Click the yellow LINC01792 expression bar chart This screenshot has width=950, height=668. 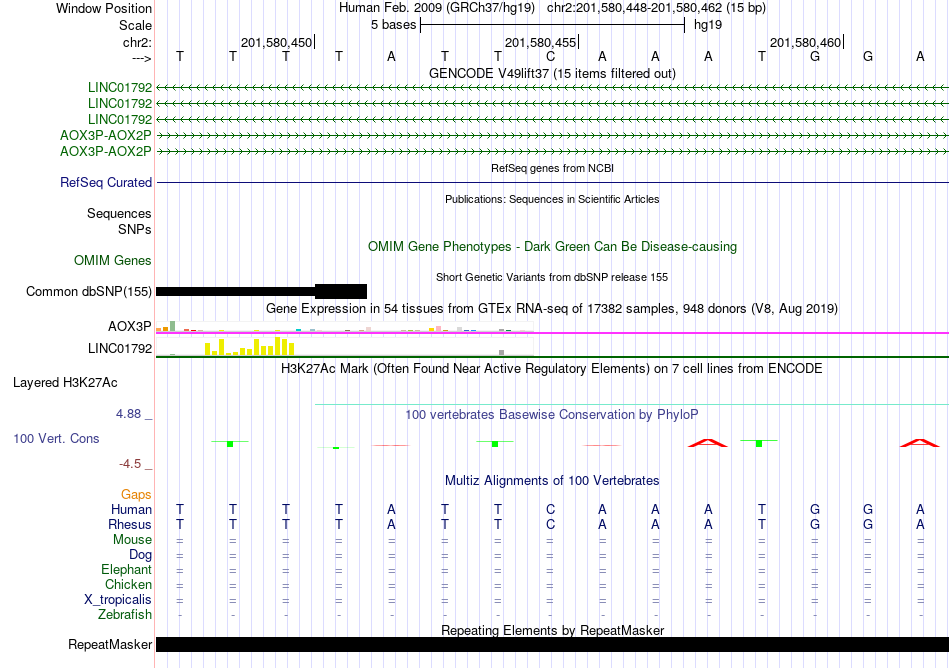[x=250, y=346]
